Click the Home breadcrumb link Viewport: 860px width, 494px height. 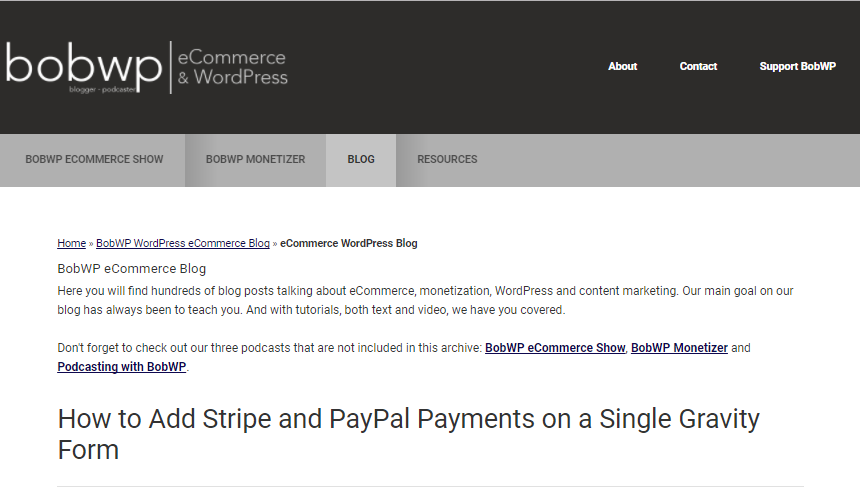pos(71,243)
